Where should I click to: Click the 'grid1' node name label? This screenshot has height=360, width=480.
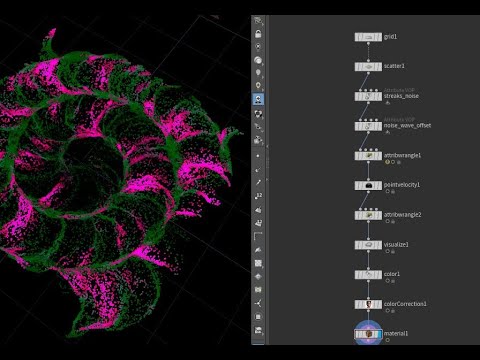[391, 37]
